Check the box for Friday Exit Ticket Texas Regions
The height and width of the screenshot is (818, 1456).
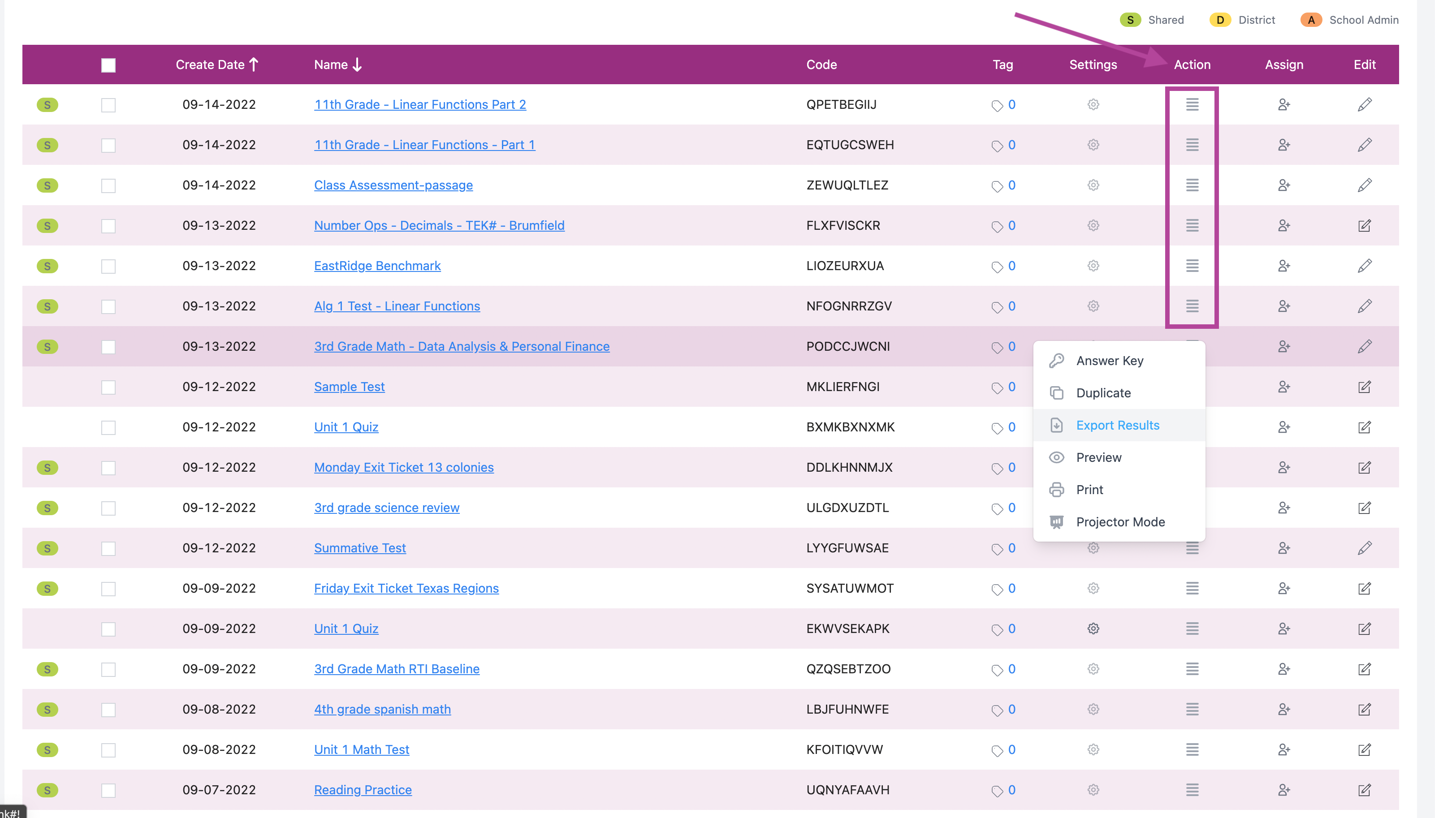108,589
